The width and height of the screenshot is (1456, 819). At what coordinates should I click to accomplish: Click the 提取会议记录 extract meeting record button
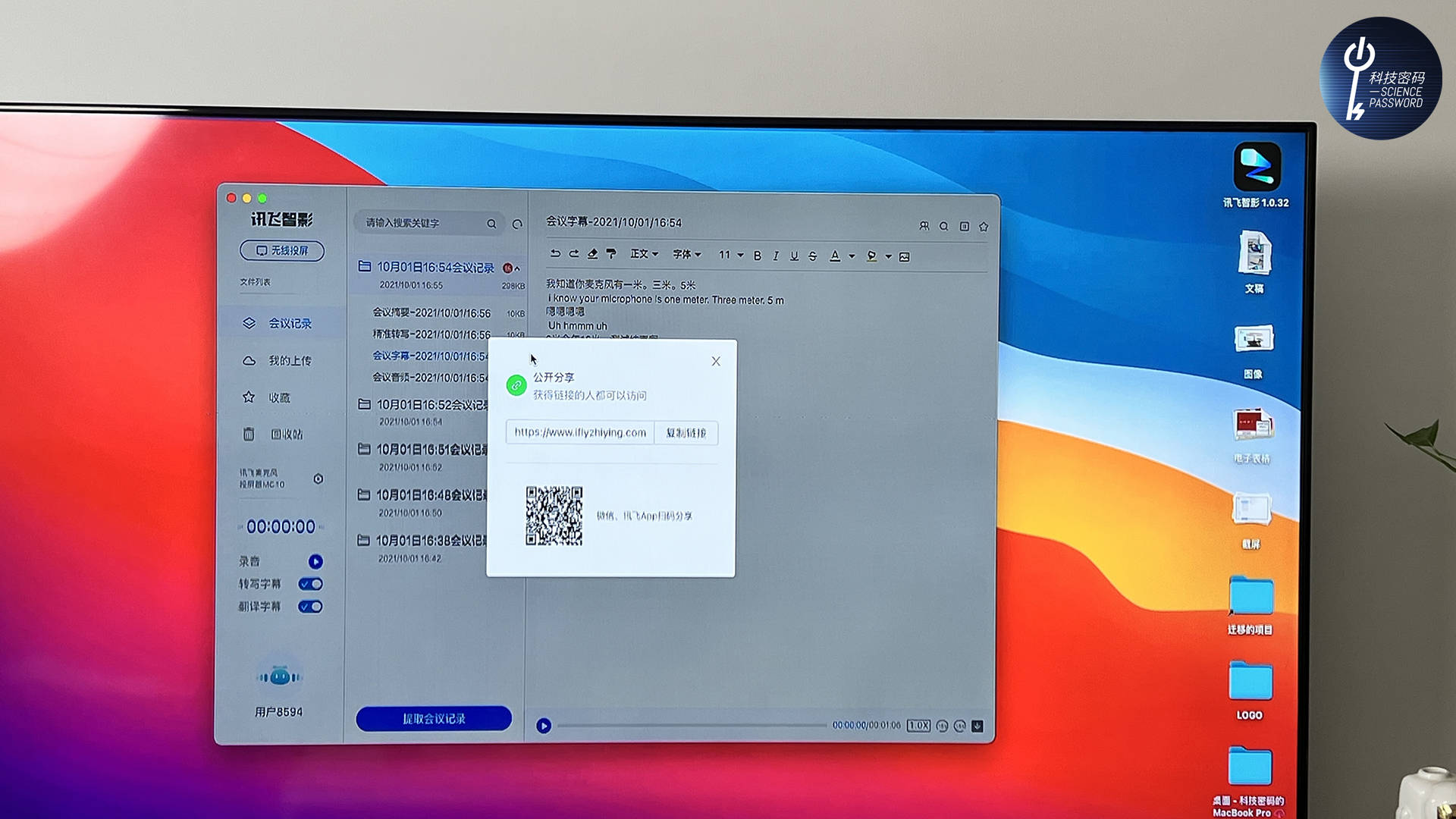point(434,718)
